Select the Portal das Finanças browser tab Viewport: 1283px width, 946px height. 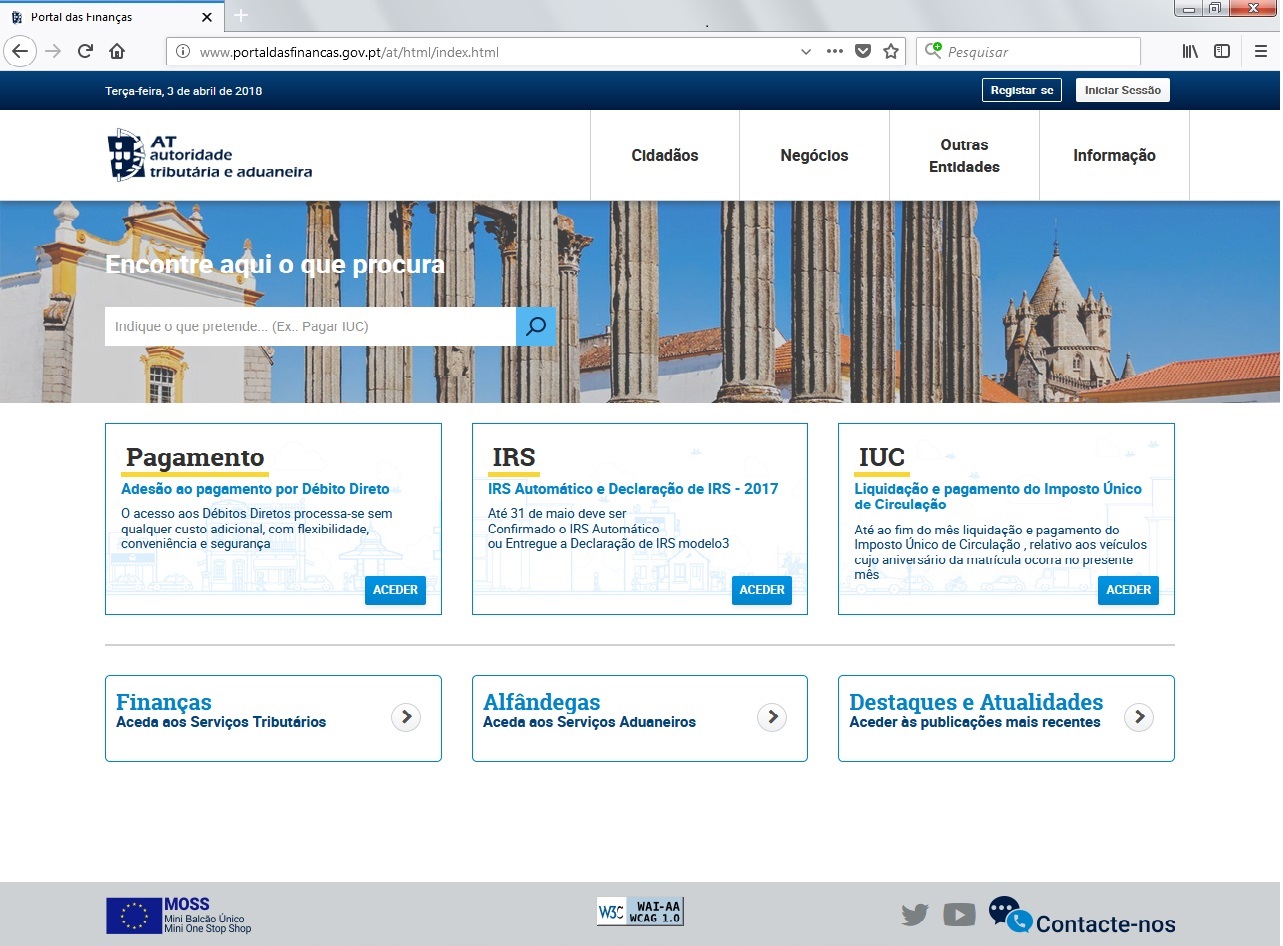click(110, 17)
